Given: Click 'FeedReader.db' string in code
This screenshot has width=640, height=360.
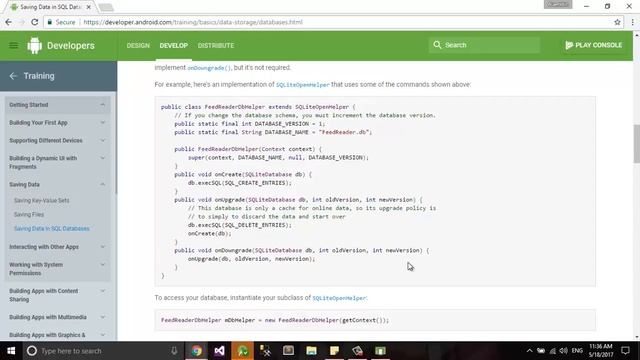Looking at the screenshot, I should click(344, 132).
